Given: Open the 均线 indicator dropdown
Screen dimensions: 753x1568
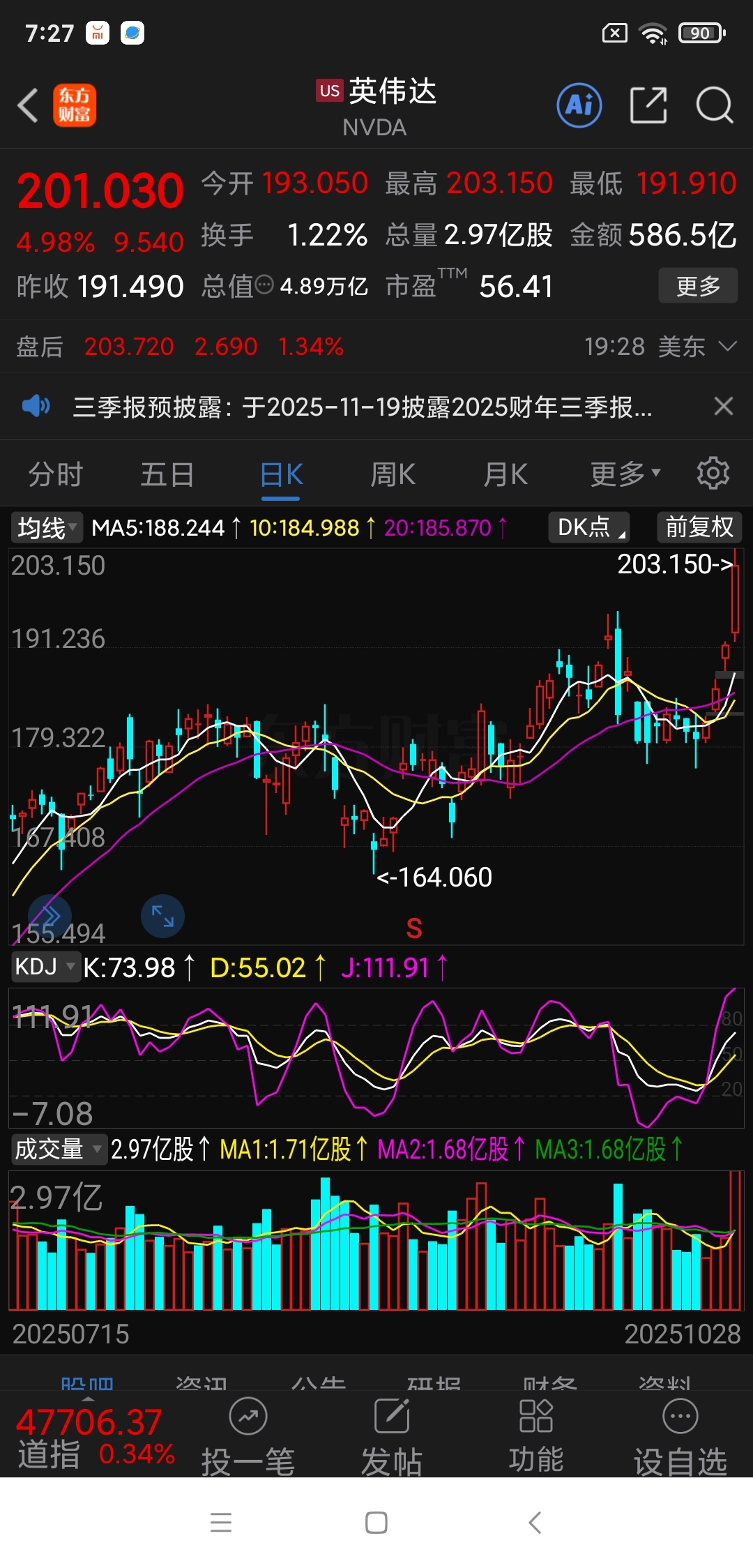Looking at the screenshot, I should pyautogui.click(x=47, y=527).
